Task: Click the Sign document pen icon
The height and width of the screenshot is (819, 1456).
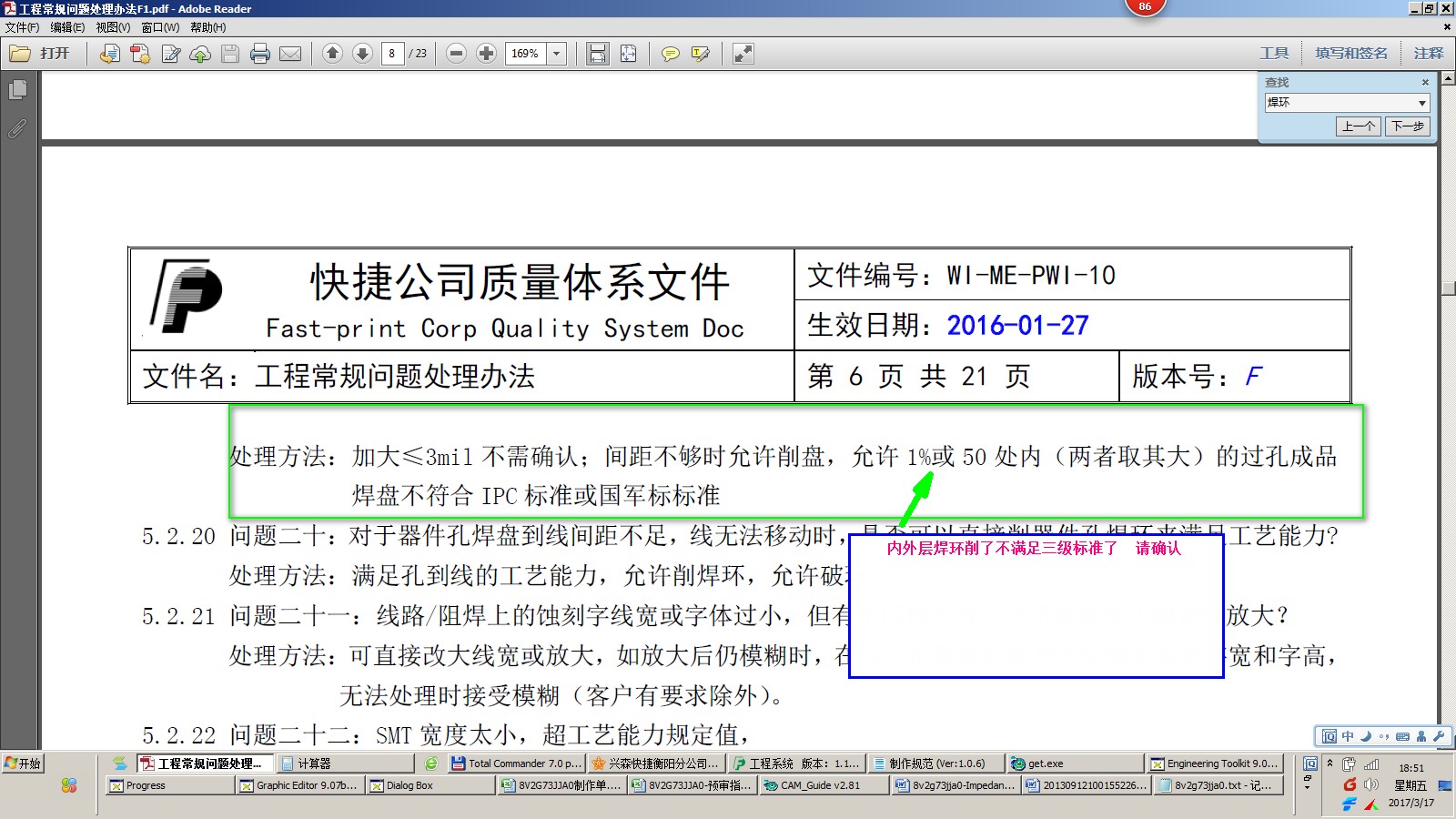Action: click(x=170, y=54)
